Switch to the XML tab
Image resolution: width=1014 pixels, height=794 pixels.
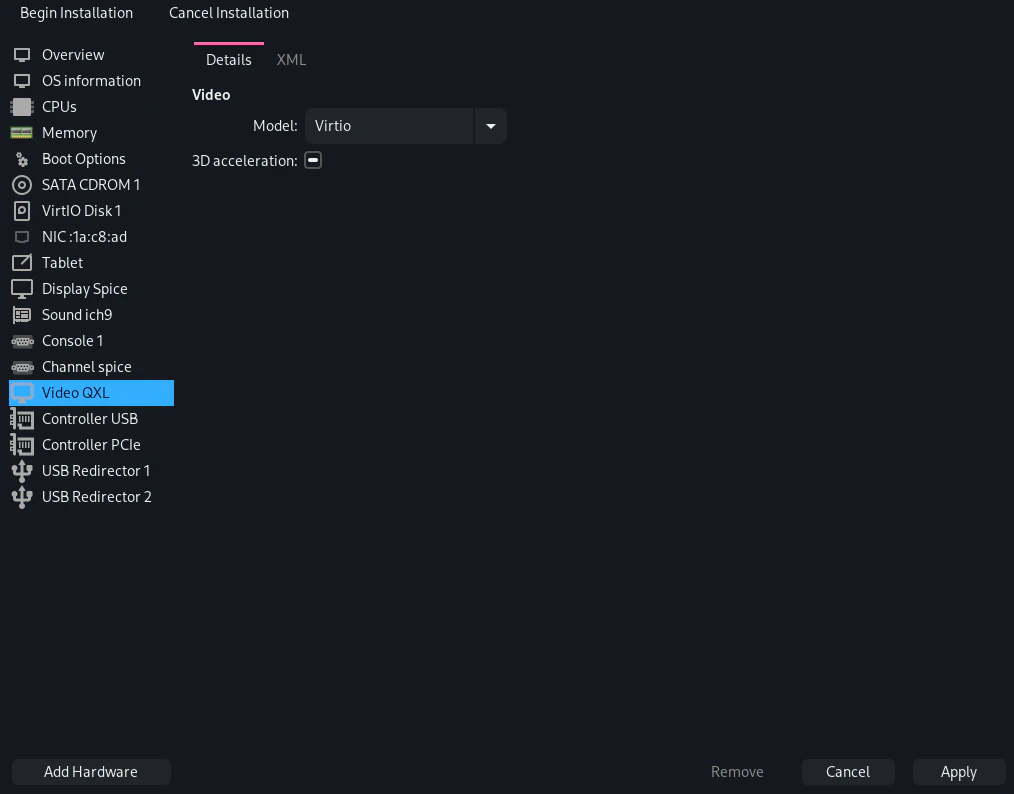[291, 60]
